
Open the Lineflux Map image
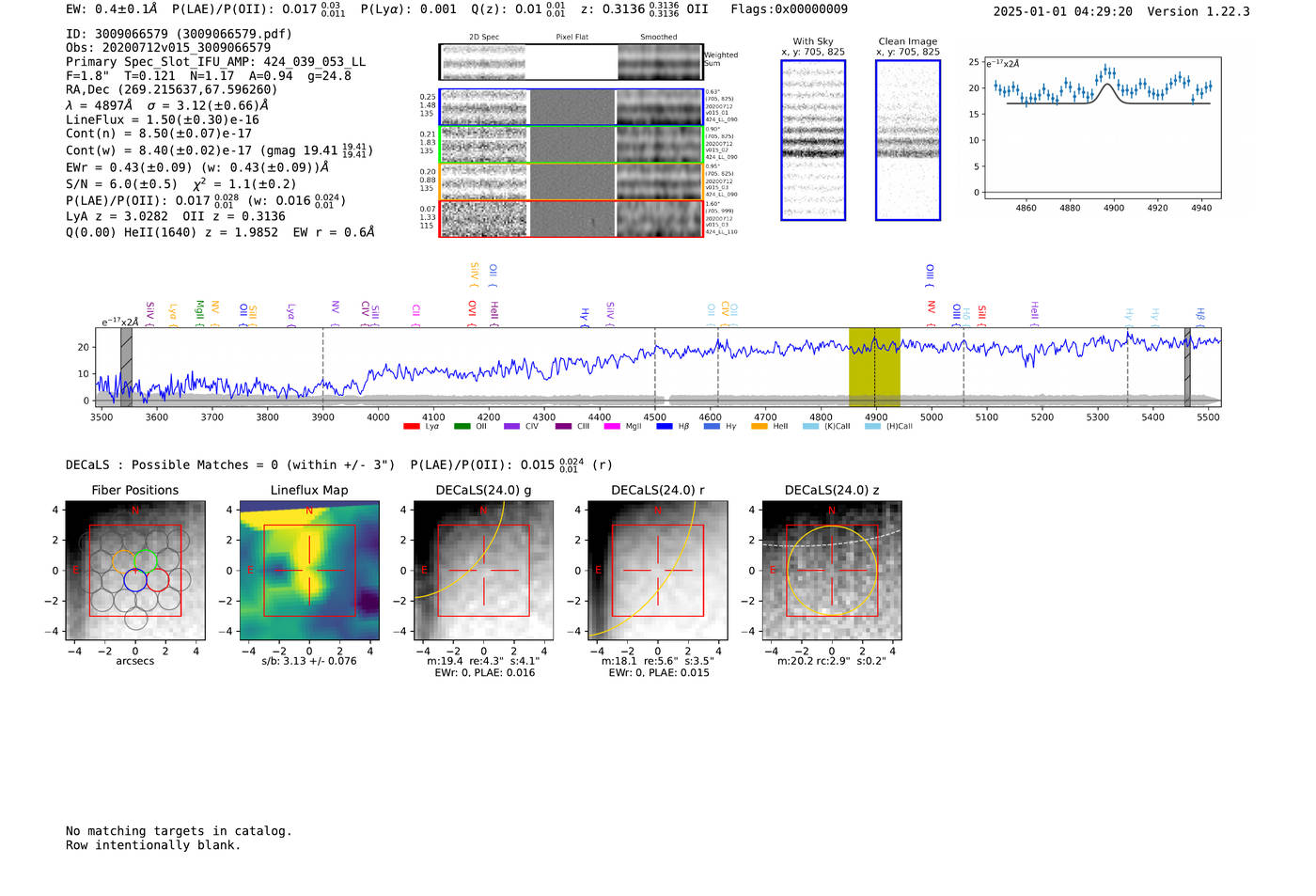pyautogui.click(x=309, y=571)
